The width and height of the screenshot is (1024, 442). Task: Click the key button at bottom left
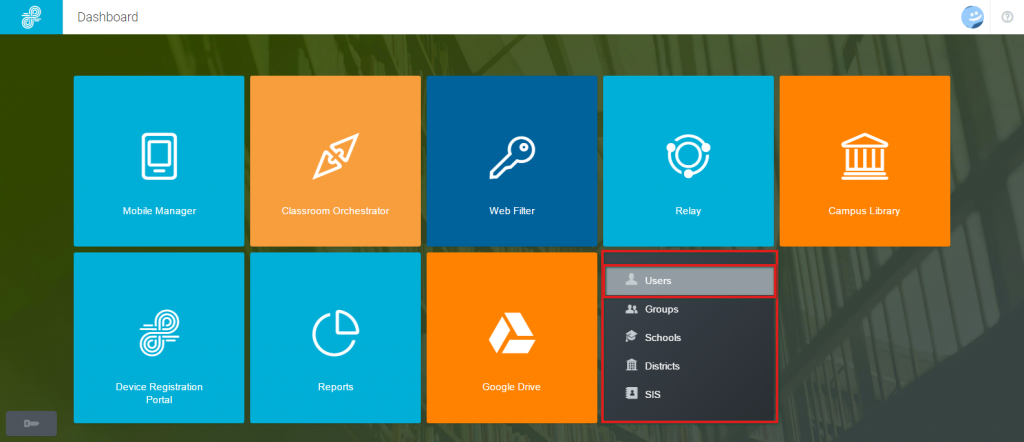click(x=31, y=424)
